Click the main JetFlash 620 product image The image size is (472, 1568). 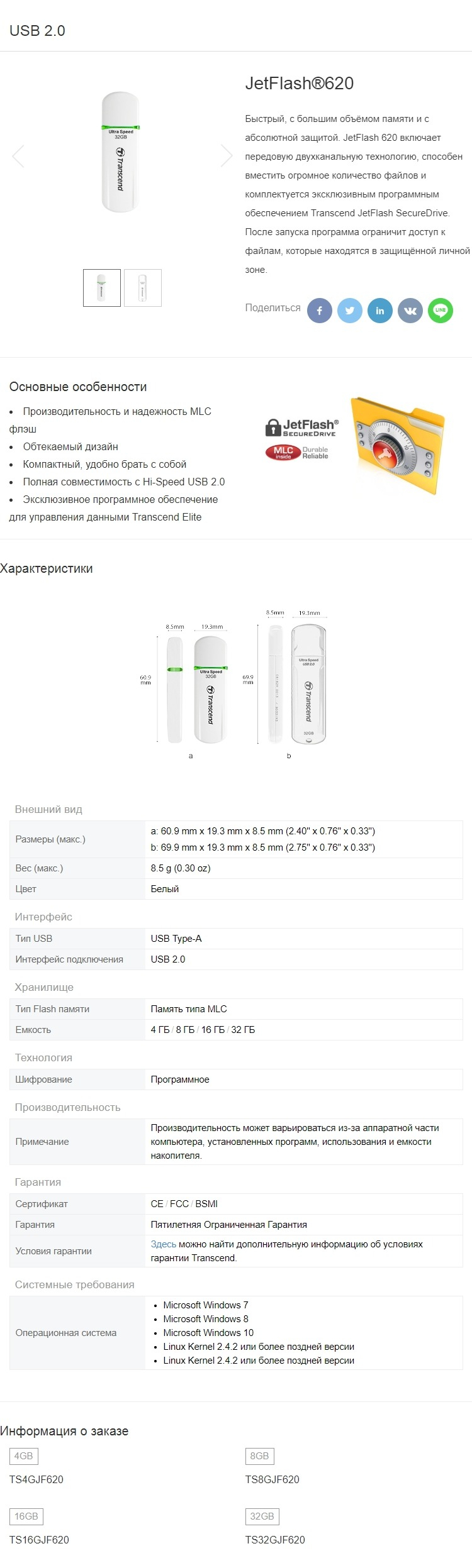(x=121, y=153)
